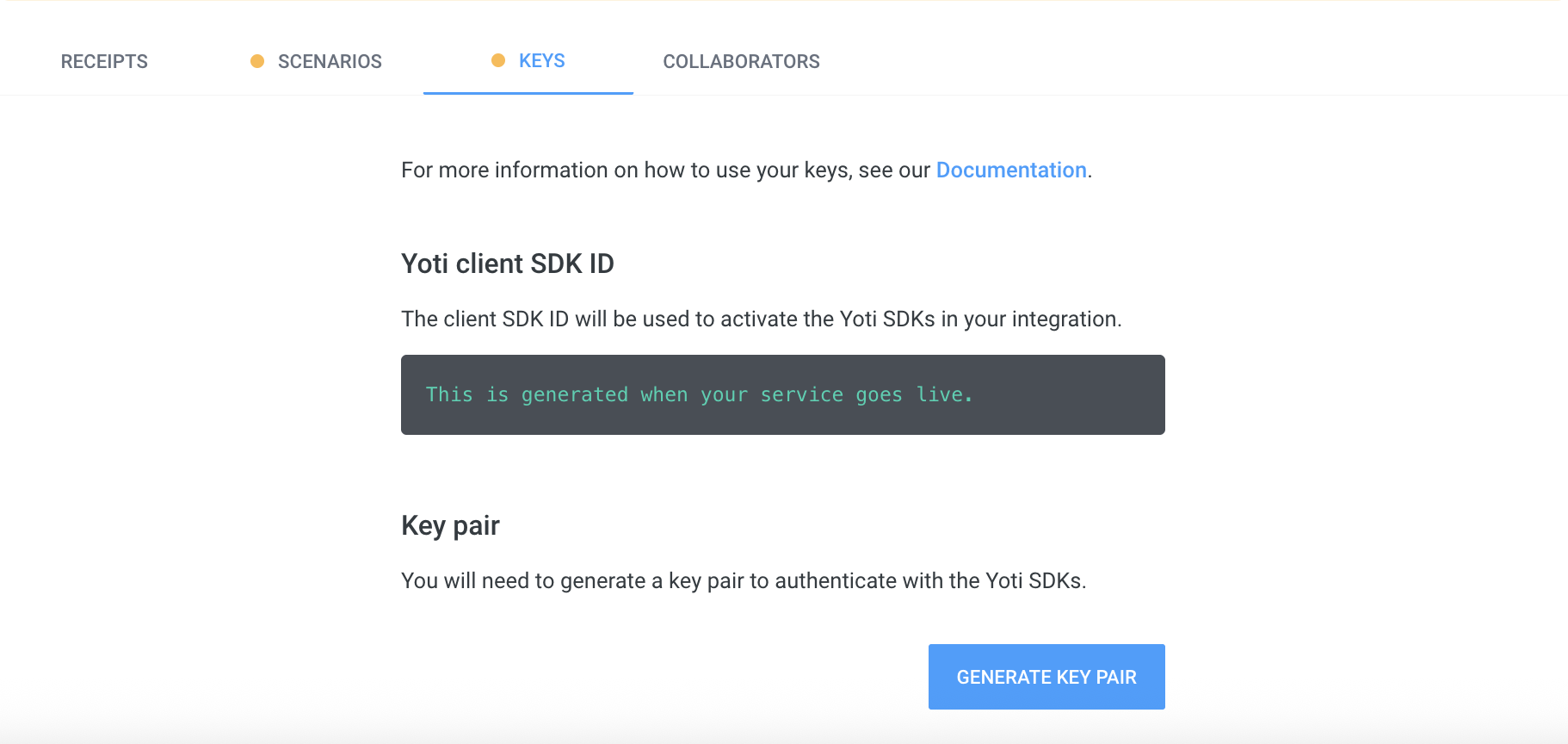
Task: Select the Keys tab label
Action: 541,61
